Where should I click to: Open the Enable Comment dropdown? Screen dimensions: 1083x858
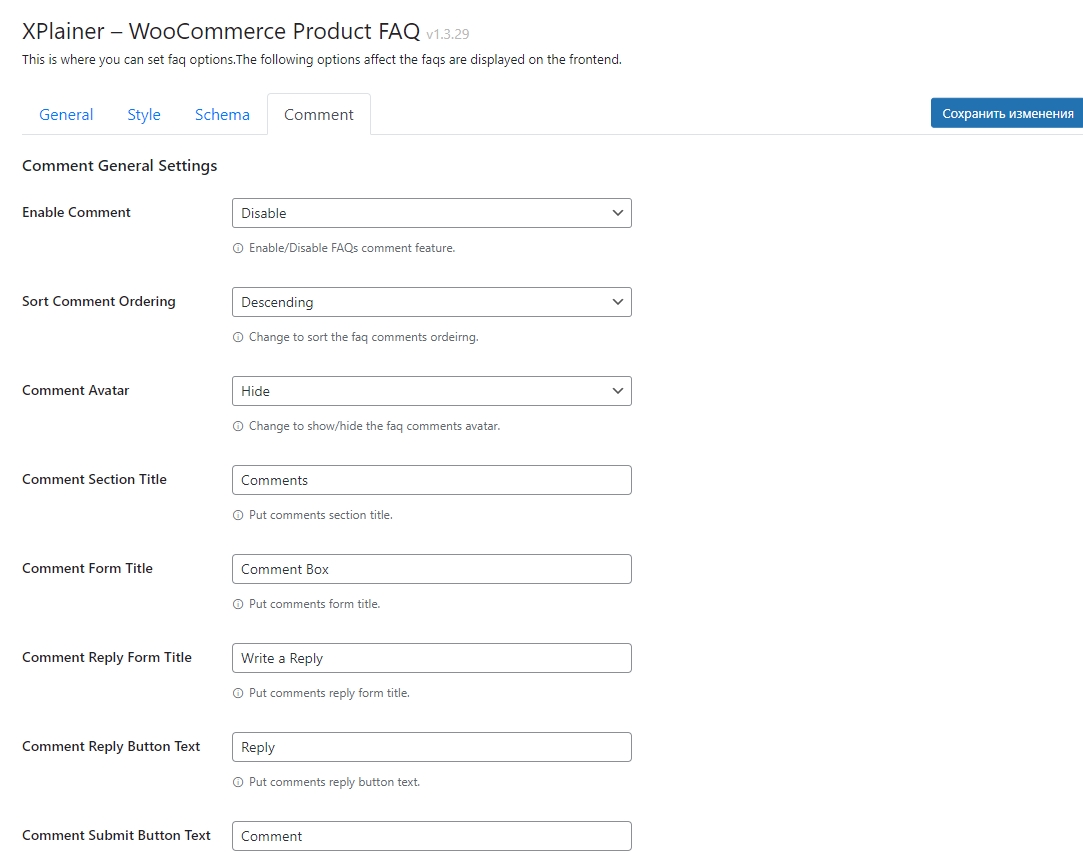point(432,213)
